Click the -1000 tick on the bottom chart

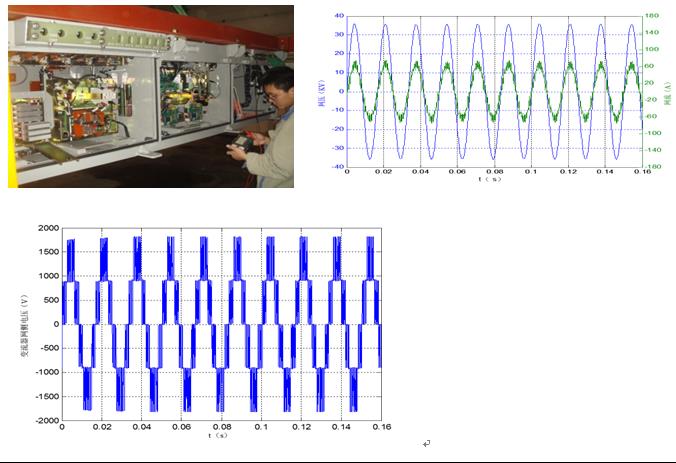[x=46, y=372]
